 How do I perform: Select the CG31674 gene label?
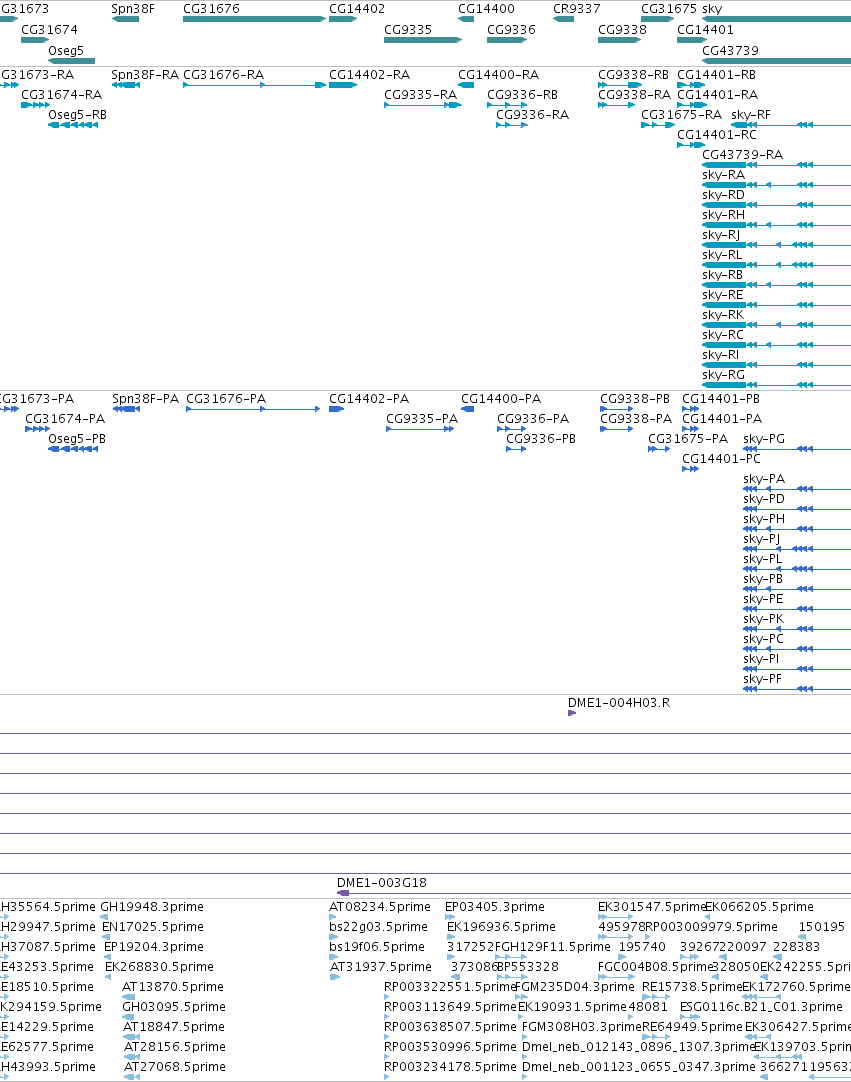pyautogui.click(x=49, y=30)
